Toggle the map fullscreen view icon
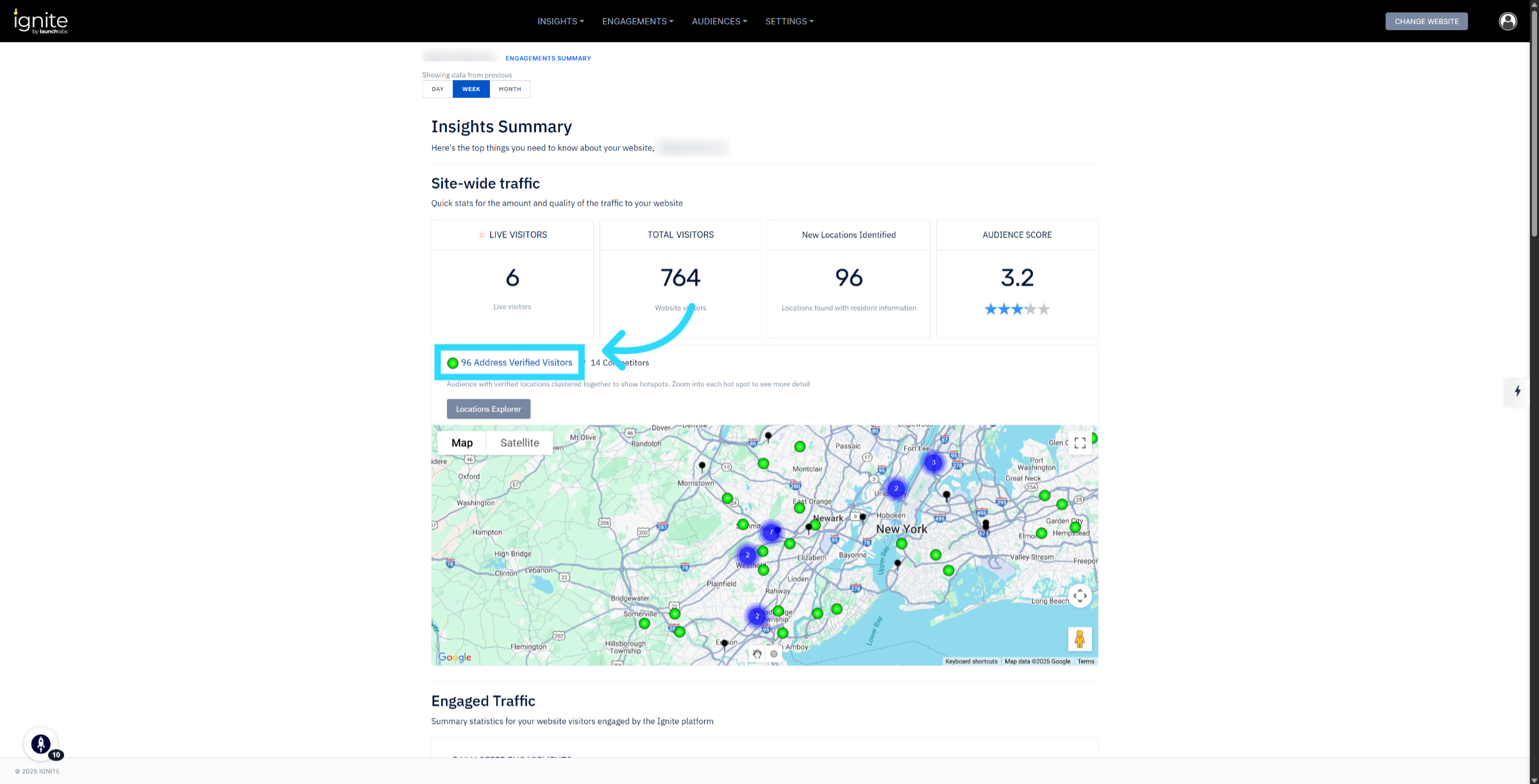 pos(1080,443)
